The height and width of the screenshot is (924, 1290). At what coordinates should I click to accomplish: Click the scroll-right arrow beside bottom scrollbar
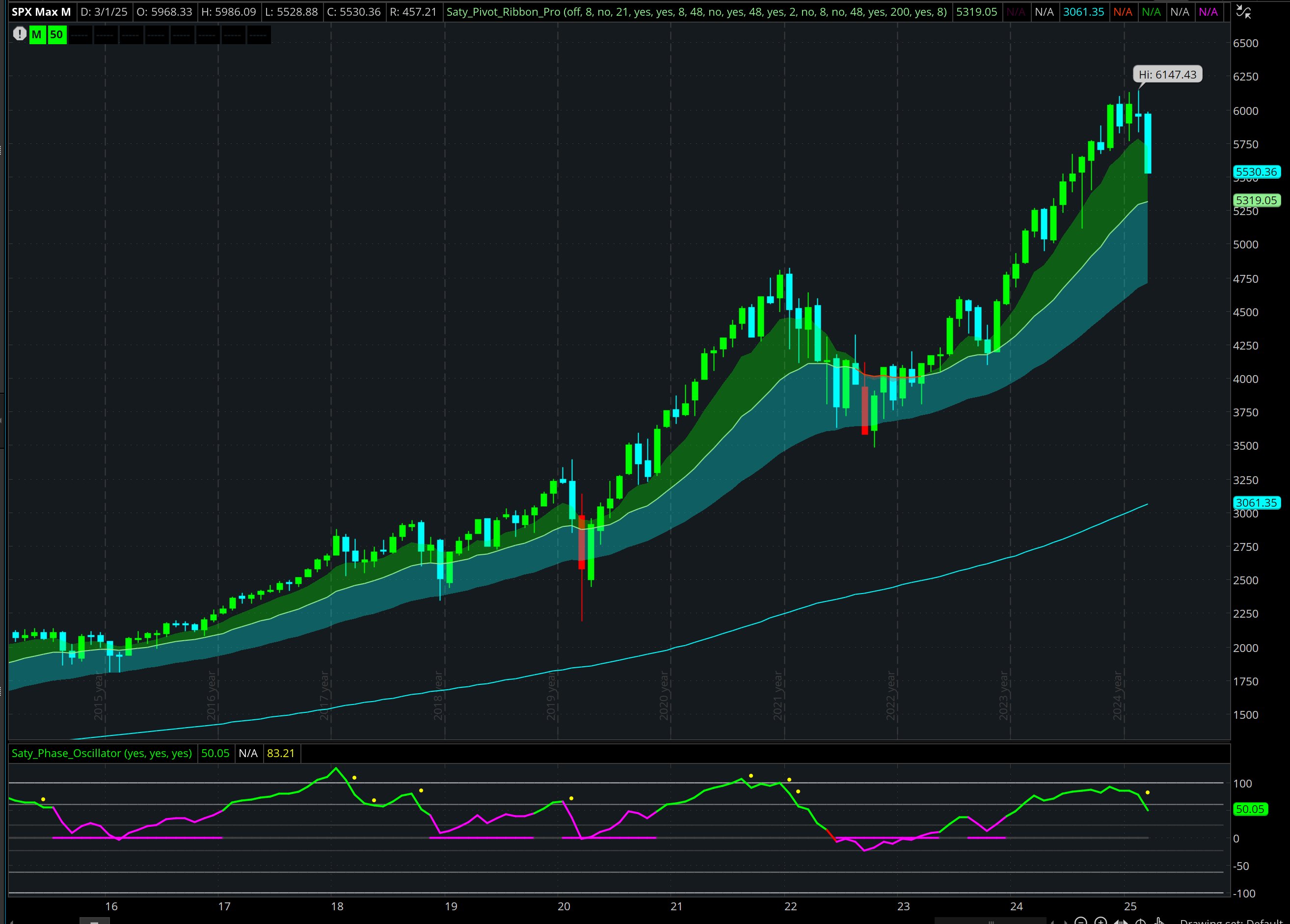click(x=1066, y=923)
